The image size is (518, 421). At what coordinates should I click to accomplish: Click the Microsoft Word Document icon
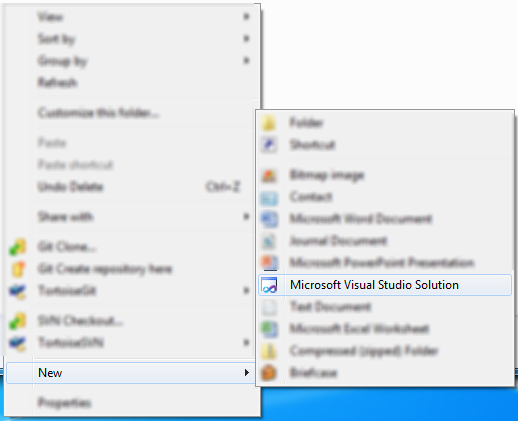coord(269,219)
